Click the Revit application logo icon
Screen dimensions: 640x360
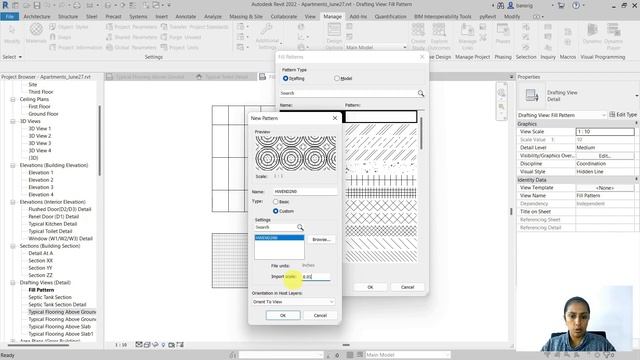[5, 5]
